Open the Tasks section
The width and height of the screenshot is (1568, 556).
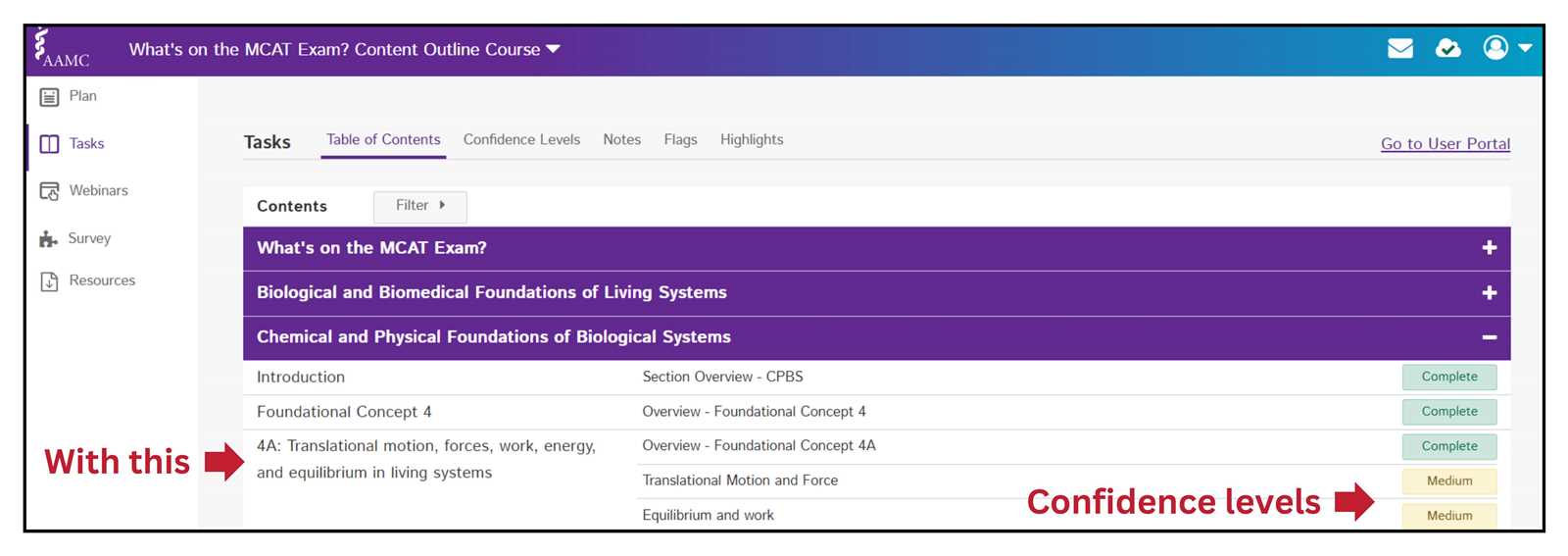[86, 143]
